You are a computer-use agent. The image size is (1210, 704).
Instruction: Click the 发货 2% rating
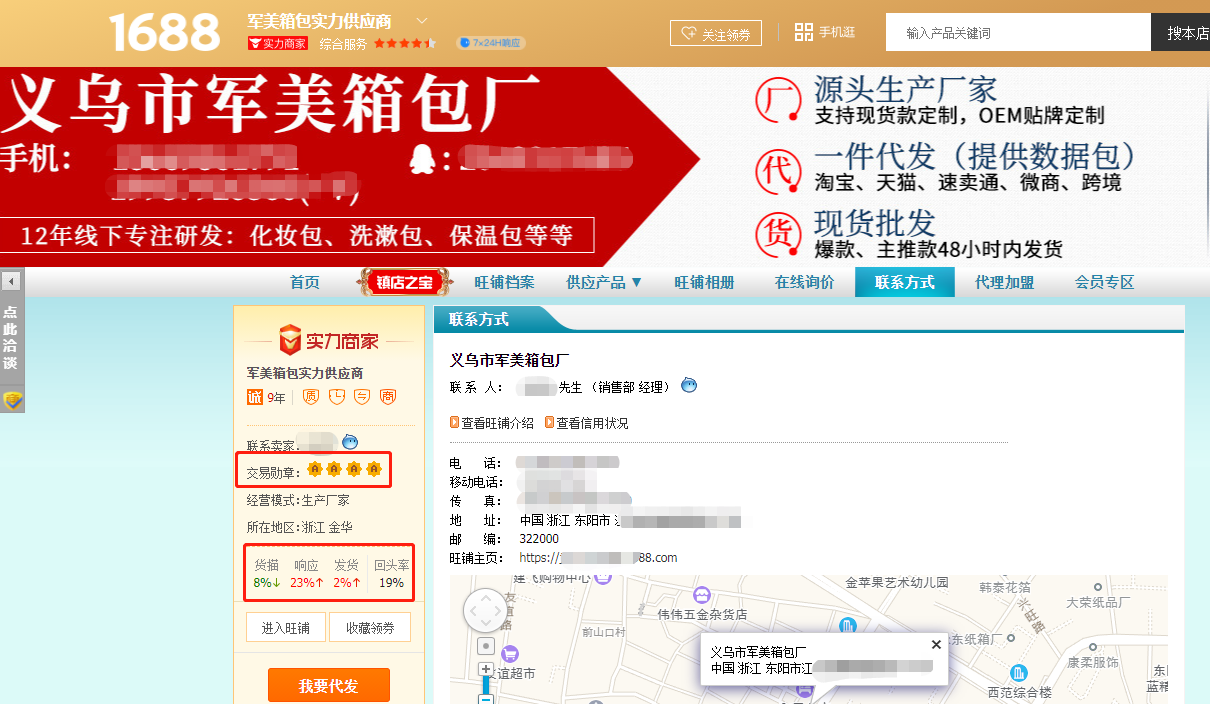tap(346, 574)
